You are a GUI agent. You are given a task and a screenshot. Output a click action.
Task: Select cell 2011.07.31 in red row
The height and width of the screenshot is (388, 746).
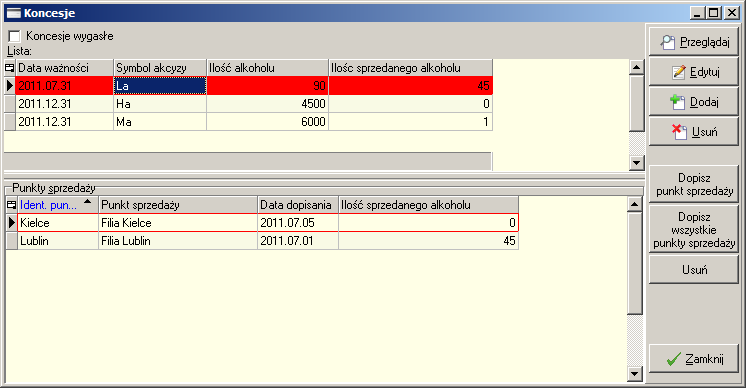(64, 86)
